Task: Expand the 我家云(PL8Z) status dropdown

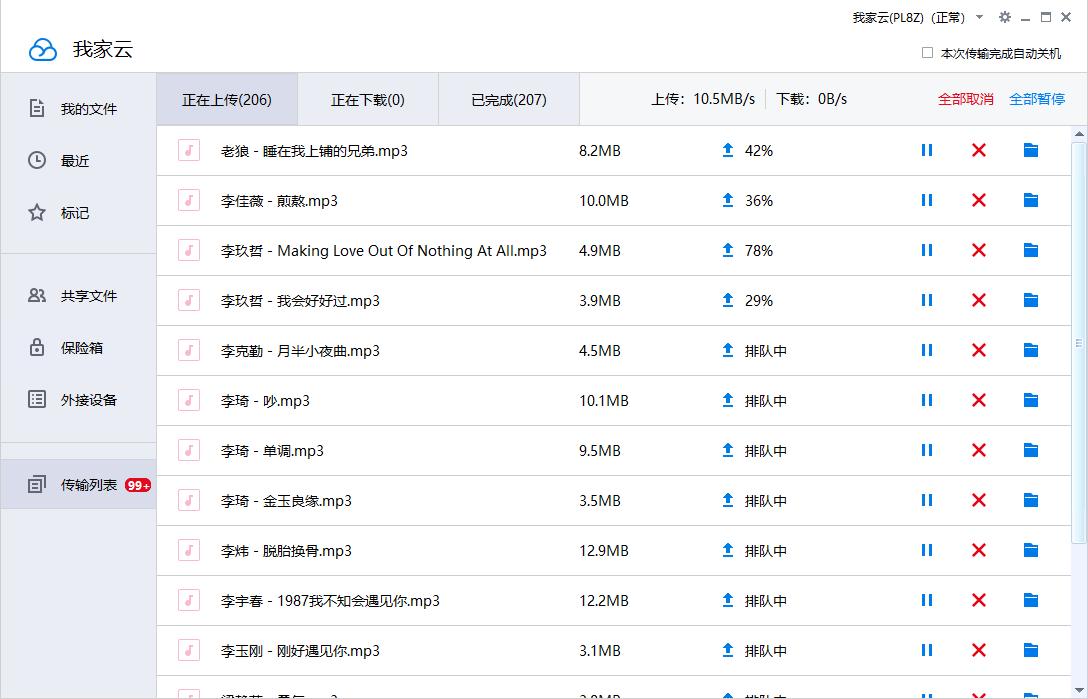Action: [x=979, y=17]
